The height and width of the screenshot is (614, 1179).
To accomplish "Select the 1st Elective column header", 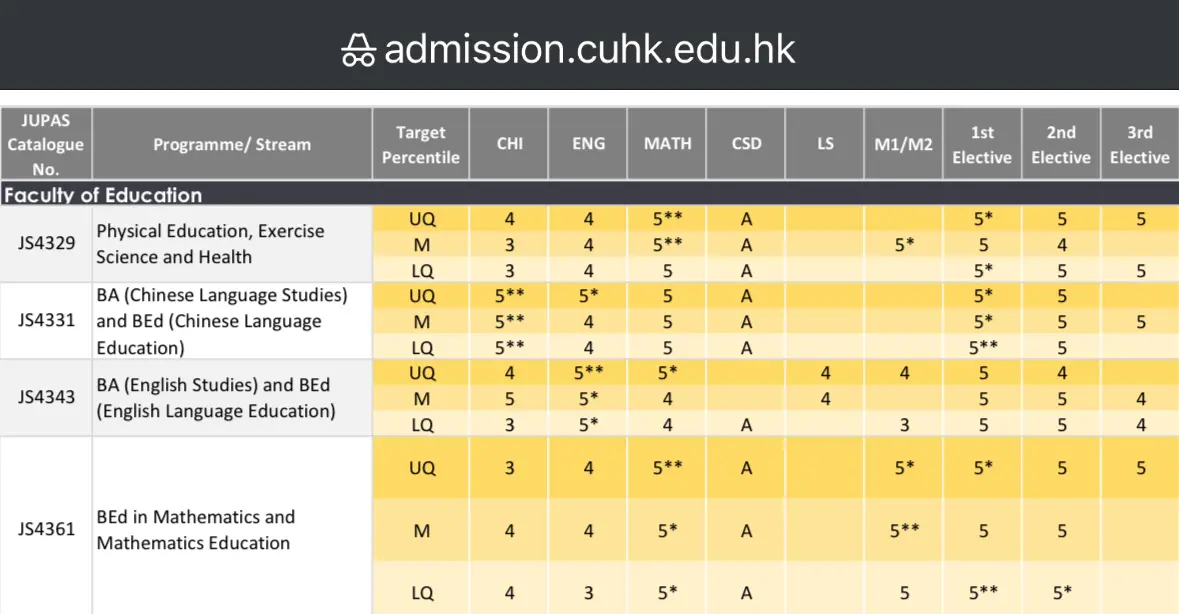I will (982, 144).
